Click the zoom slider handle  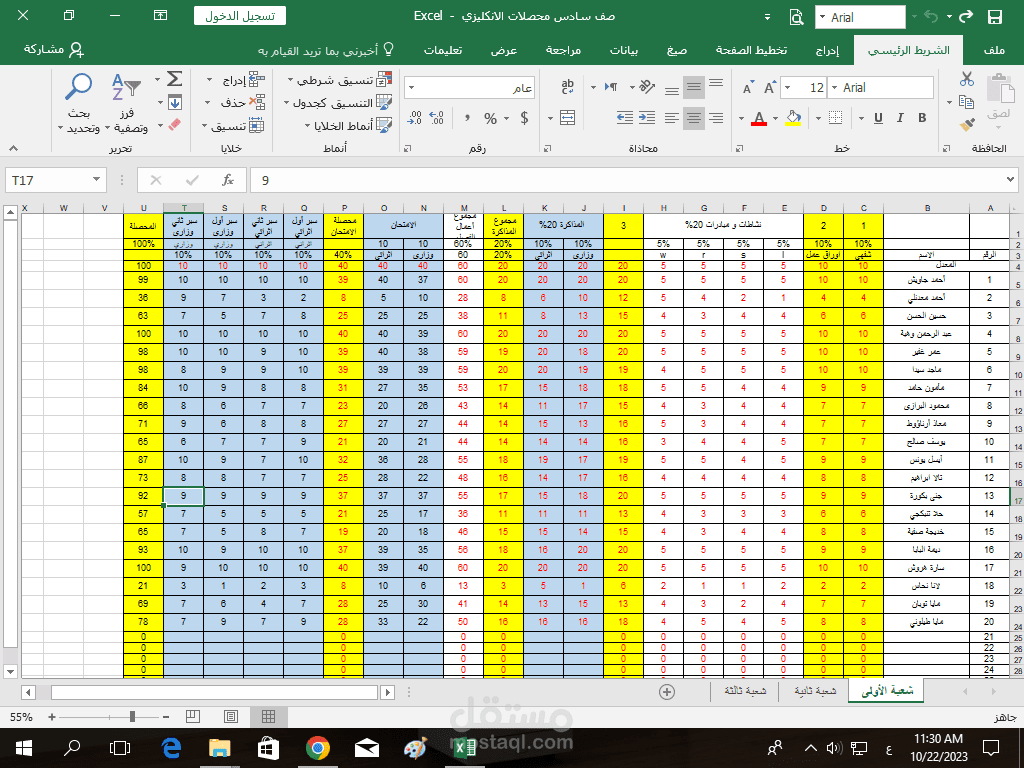(133, 717)
